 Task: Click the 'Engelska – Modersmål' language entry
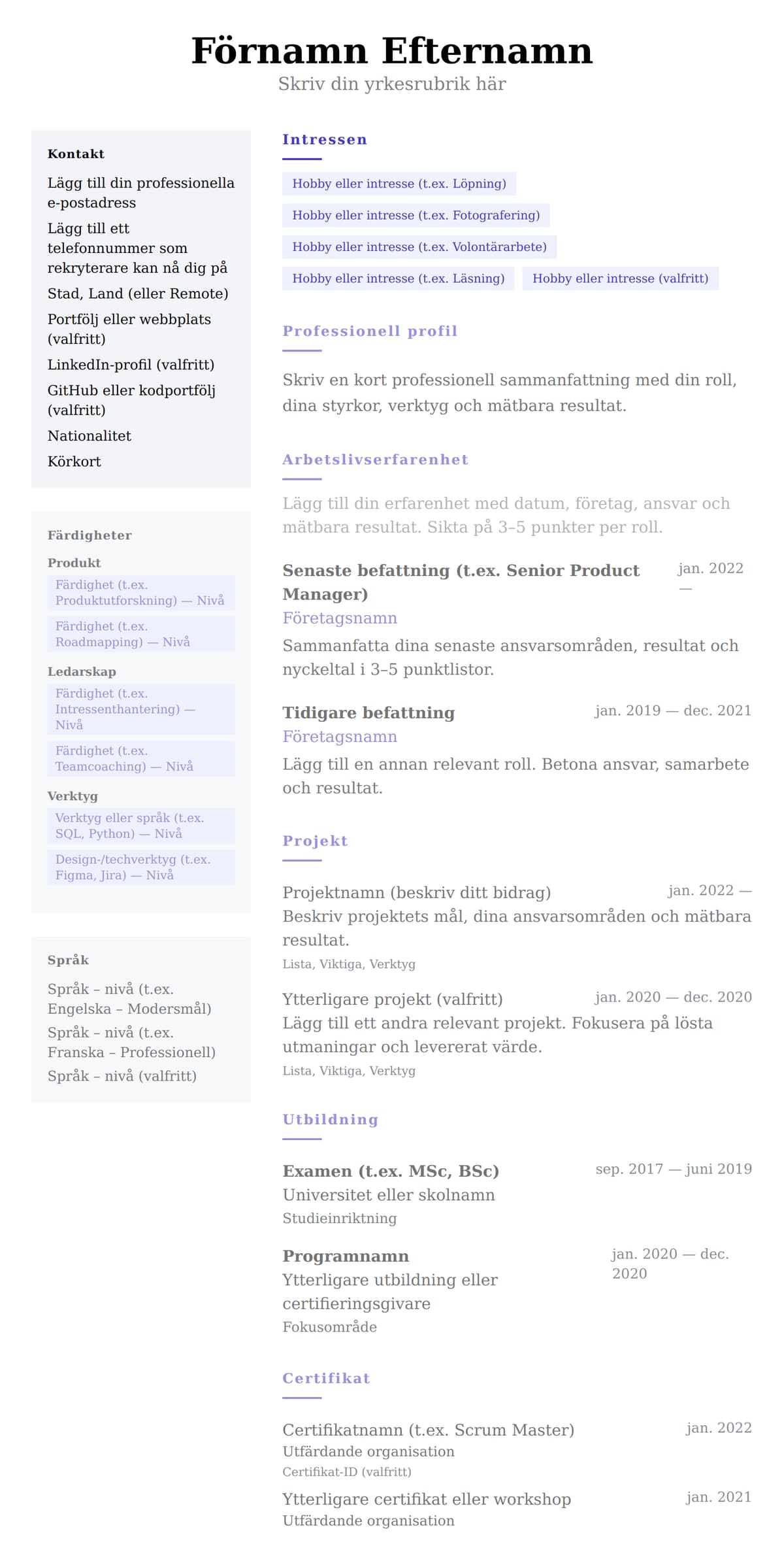click(129, 998)
